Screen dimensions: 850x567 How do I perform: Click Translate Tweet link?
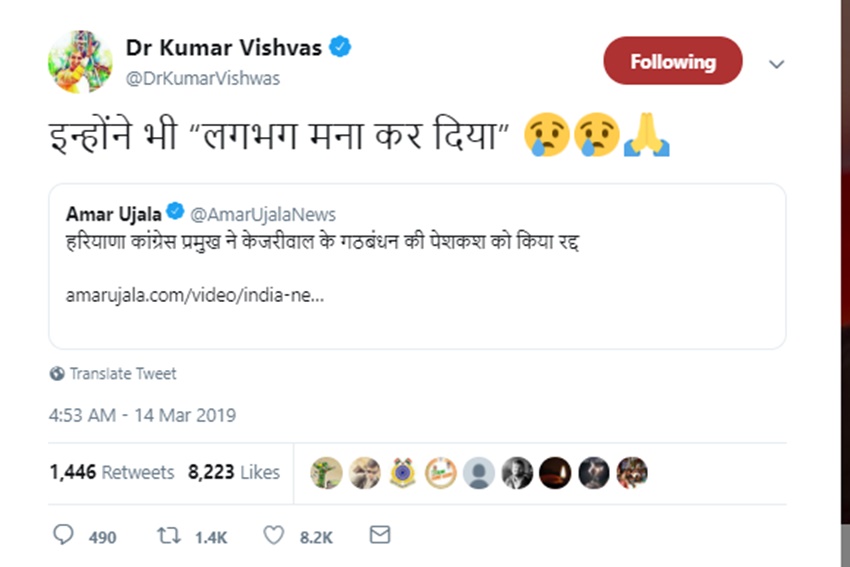(122, 374)
